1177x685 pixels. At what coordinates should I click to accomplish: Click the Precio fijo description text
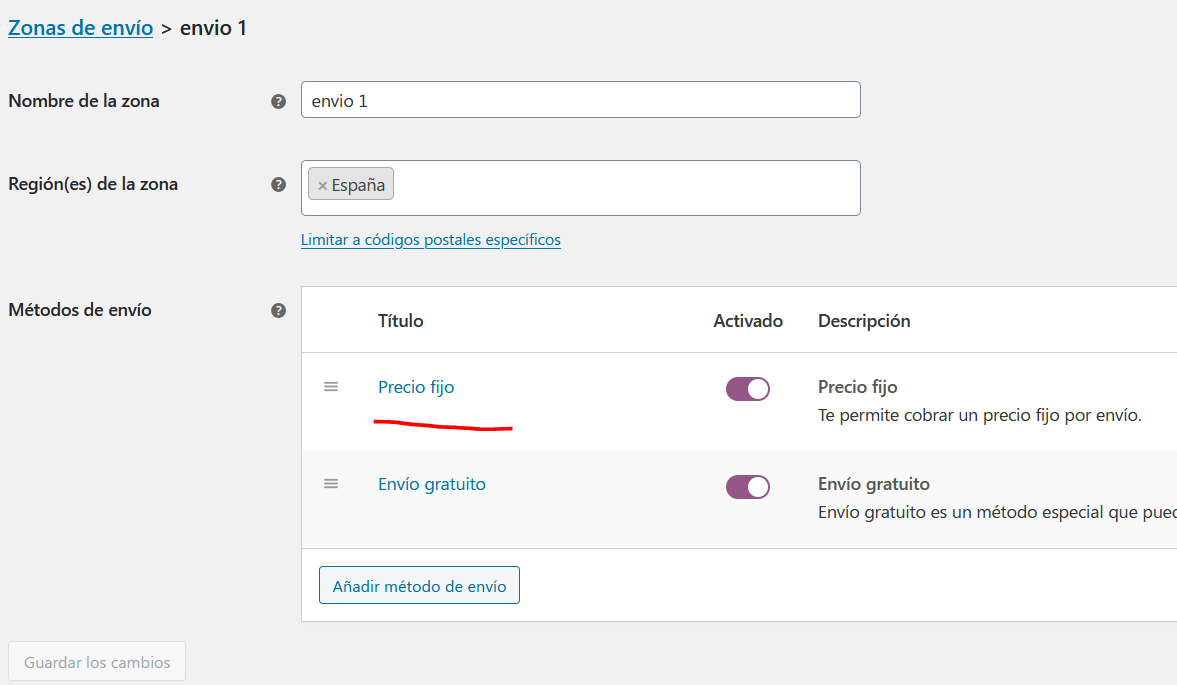(x=980, y=415)
